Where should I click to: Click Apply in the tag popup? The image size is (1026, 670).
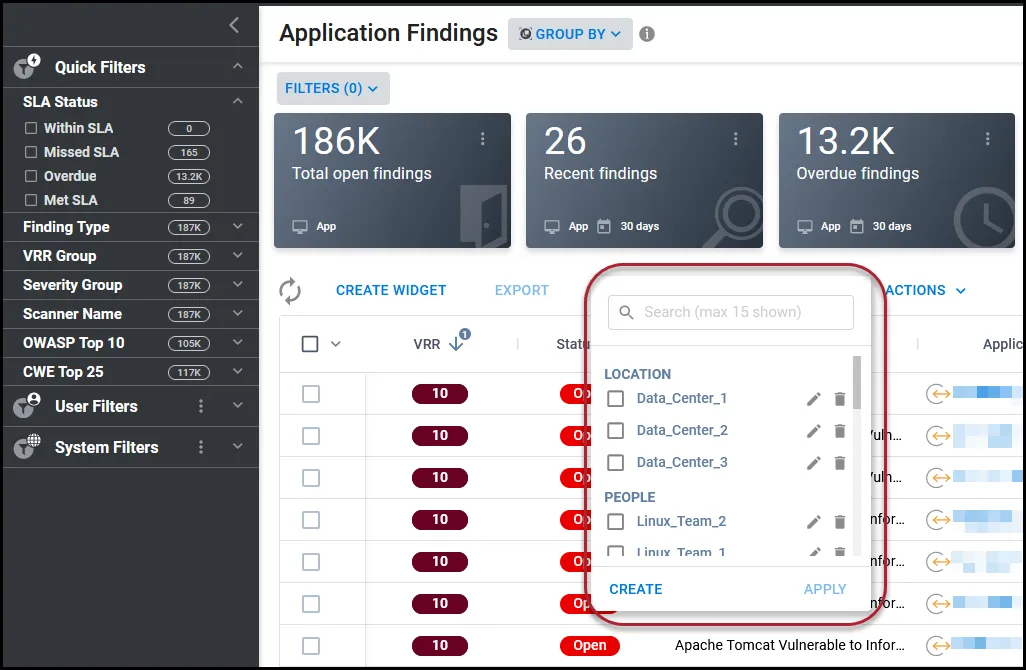pos(824,590)
